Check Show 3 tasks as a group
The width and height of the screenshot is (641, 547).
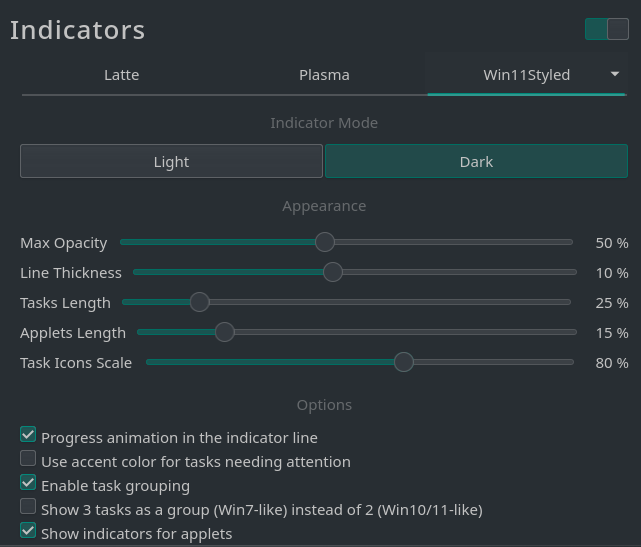[28, 506]
